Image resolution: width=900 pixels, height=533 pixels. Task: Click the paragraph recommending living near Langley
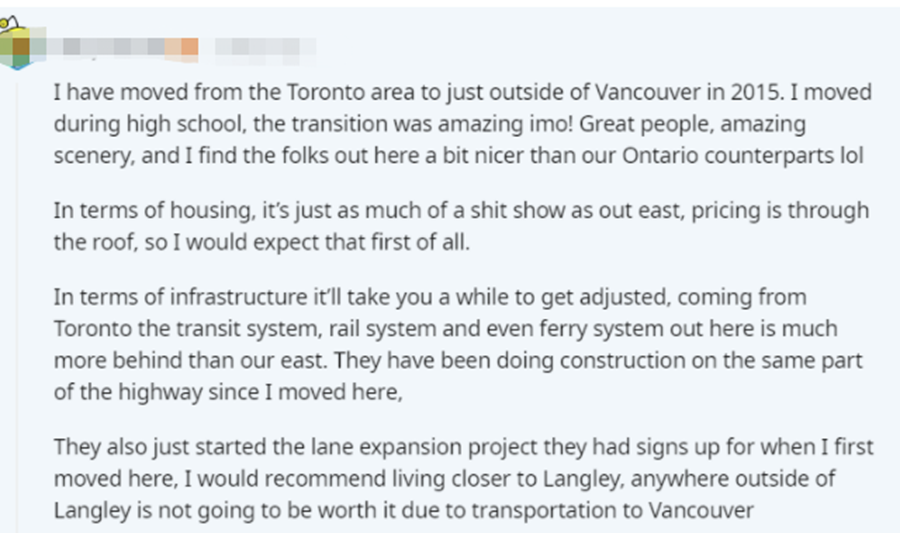pyautogui.click(x=464, y=478)
